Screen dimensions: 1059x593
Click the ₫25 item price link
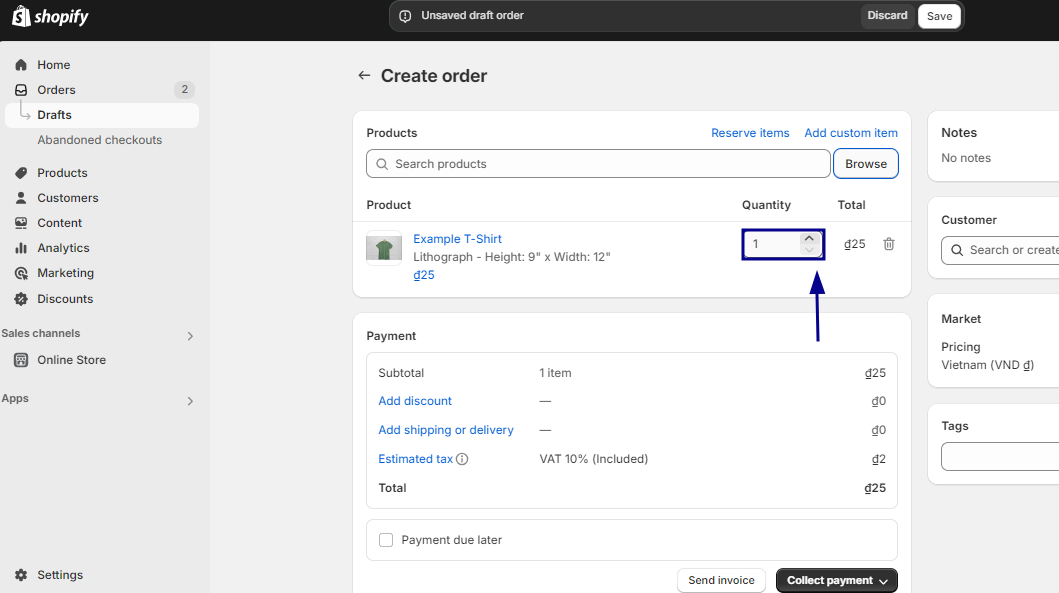coord(423,275)
